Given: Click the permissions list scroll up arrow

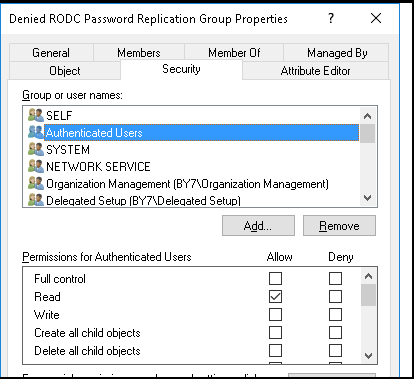Looking at the screenshot, I should tap(368, 276).
